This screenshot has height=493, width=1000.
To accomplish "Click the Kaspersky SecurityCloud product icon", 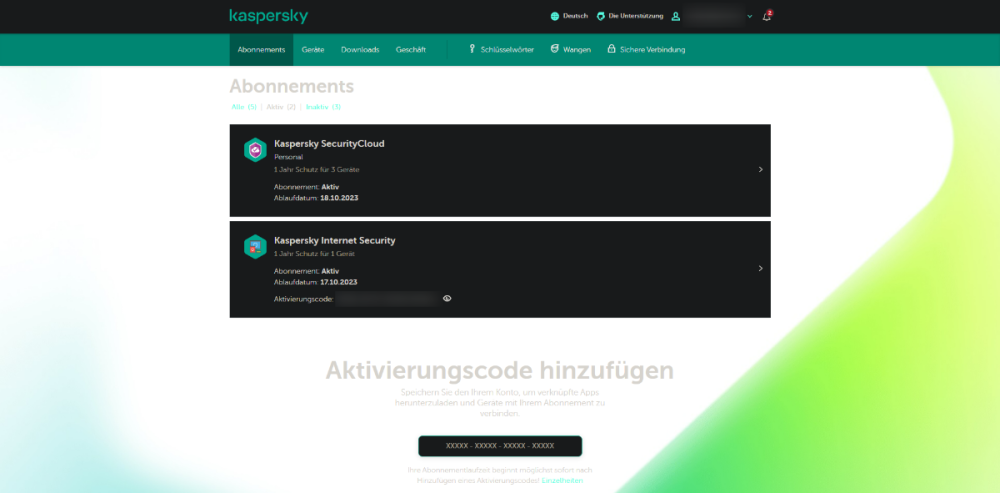I will pos(255,150).
